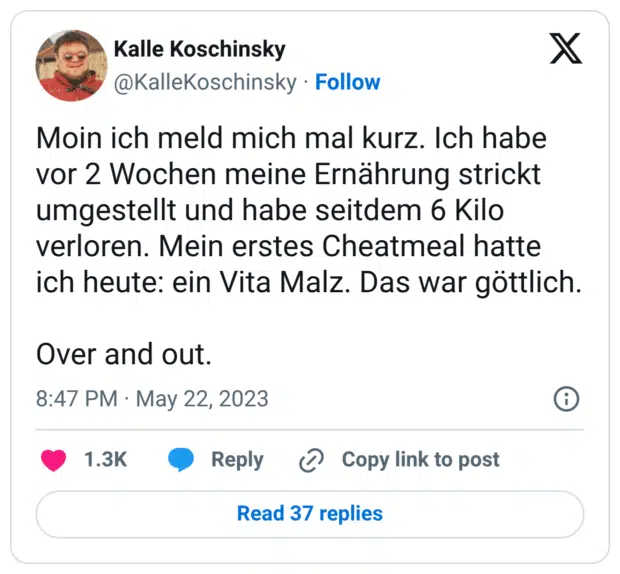Click the X logo icon
620x574 pixels.
[x=565, y=48]
